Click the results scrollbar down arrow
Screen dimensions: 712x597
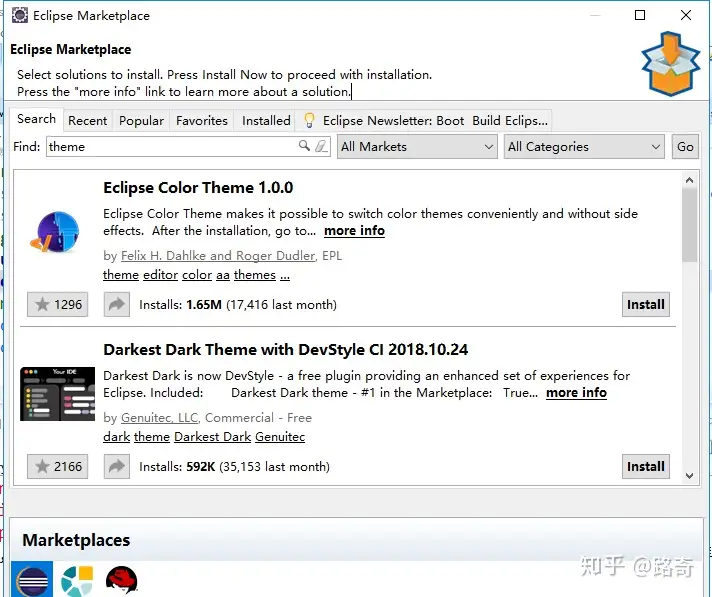pos(689,475)
